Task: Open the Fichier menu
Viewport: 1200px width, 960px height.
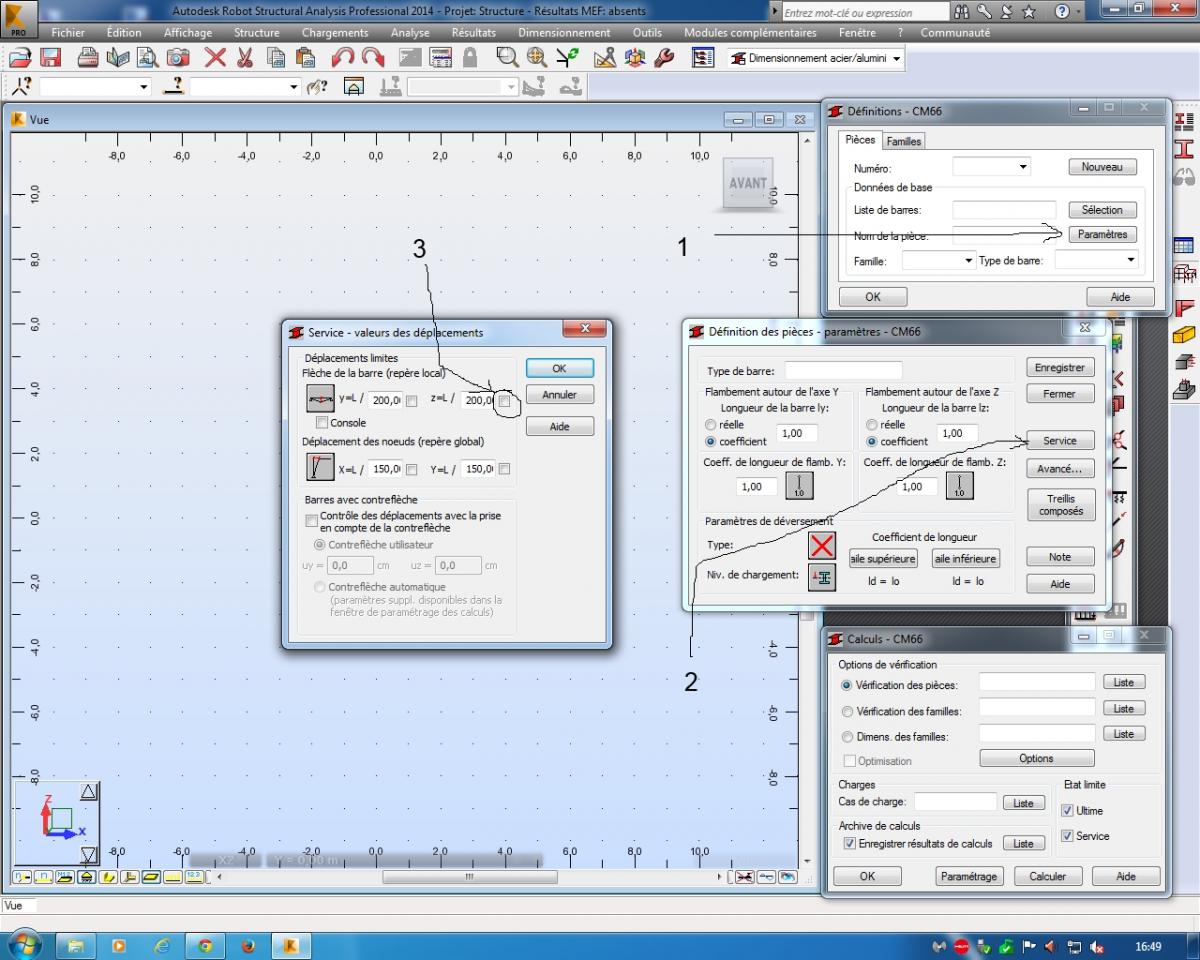Action: coord(68,33)
